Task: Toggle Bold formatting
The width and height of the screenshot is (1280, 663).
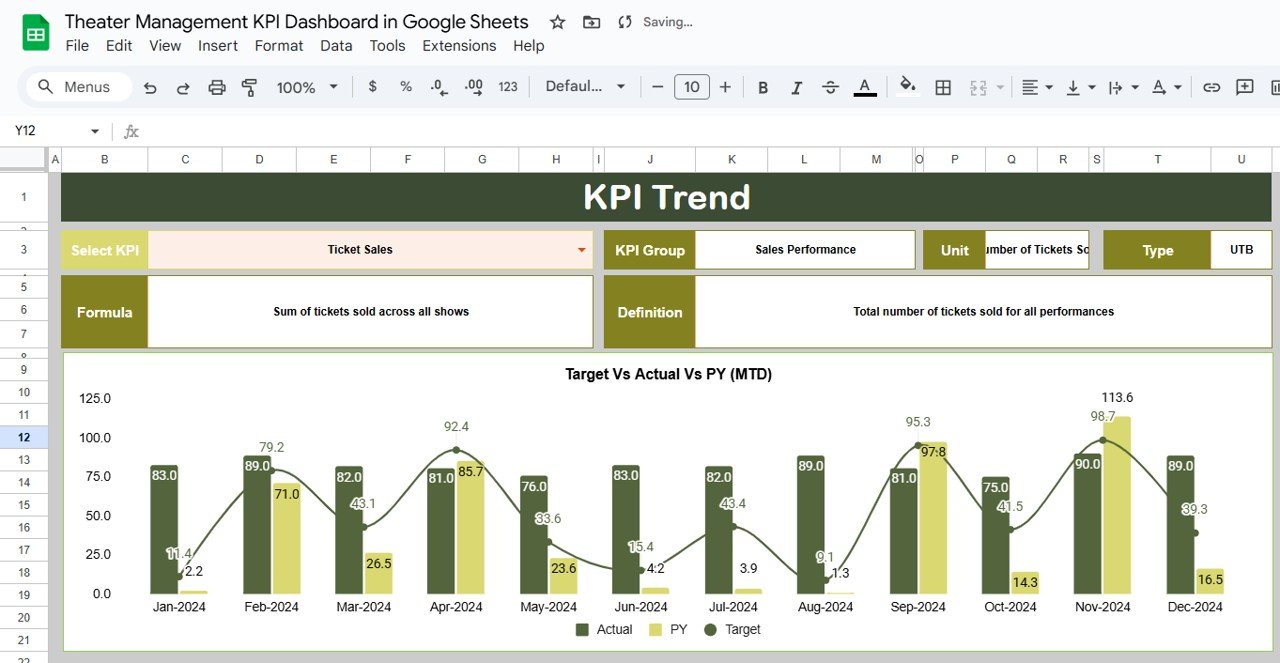Action: click(763, 88)
